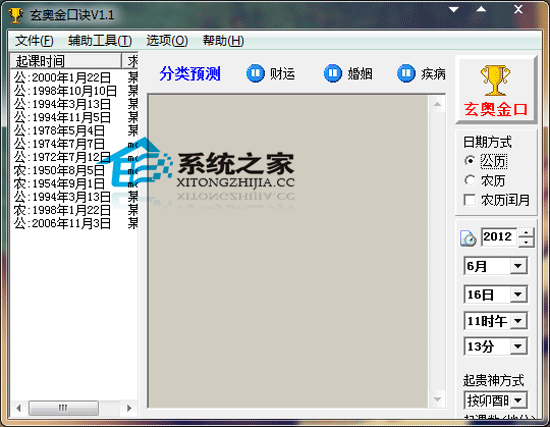The height and width of the screenshot is (427, 550).
Task: Select row 农:1950年8月5日
Action: pos(59,170)
